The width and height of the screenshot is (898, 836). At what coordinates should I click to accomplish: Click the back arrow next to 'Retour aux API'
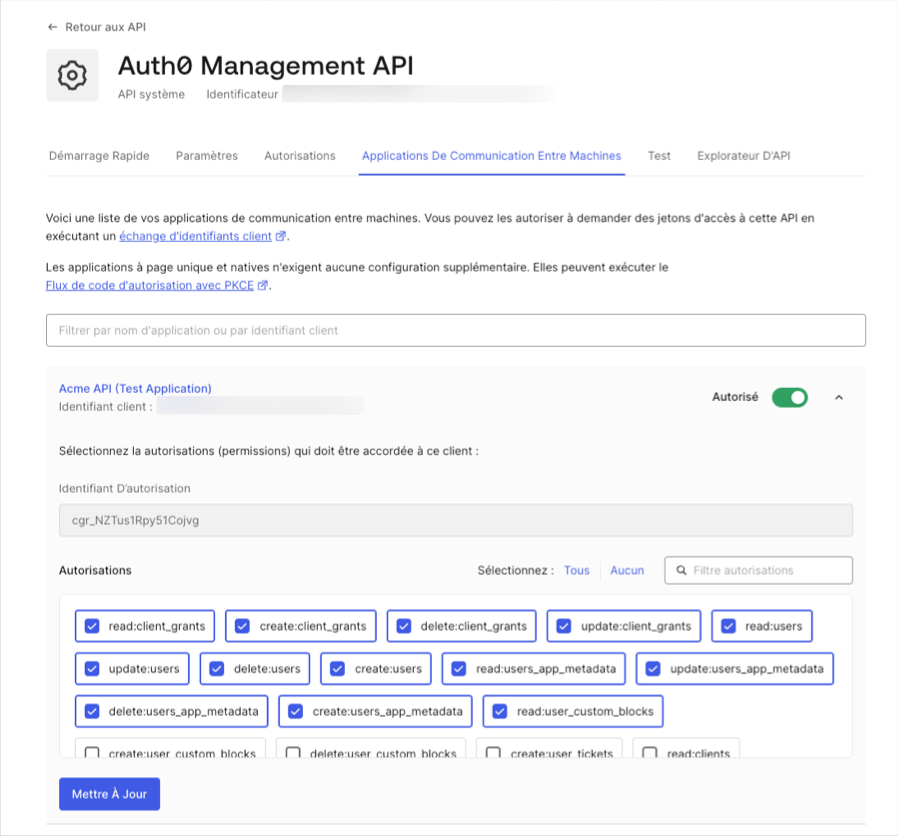tap(53, 27)
